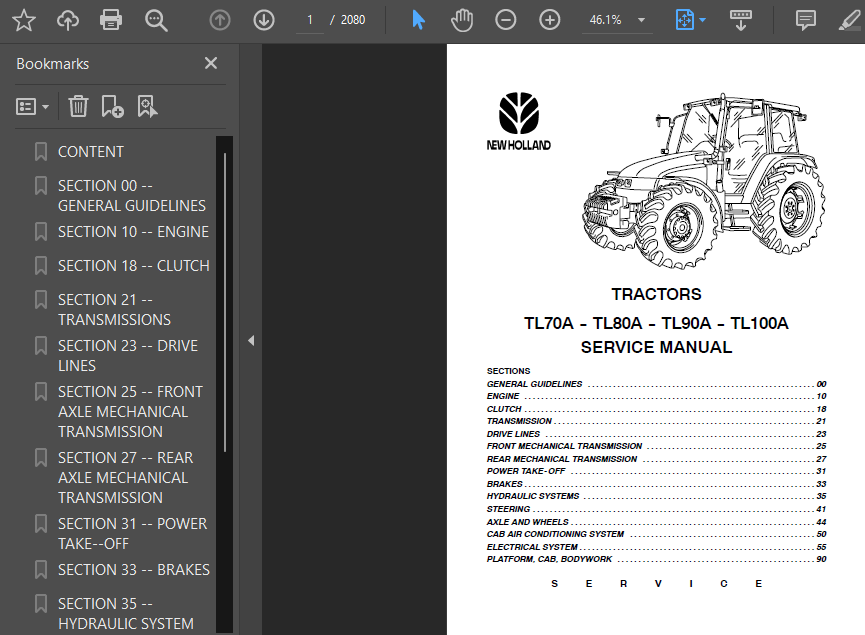
Task: Open the find text magnifier tool
Action: click(156, 20)
